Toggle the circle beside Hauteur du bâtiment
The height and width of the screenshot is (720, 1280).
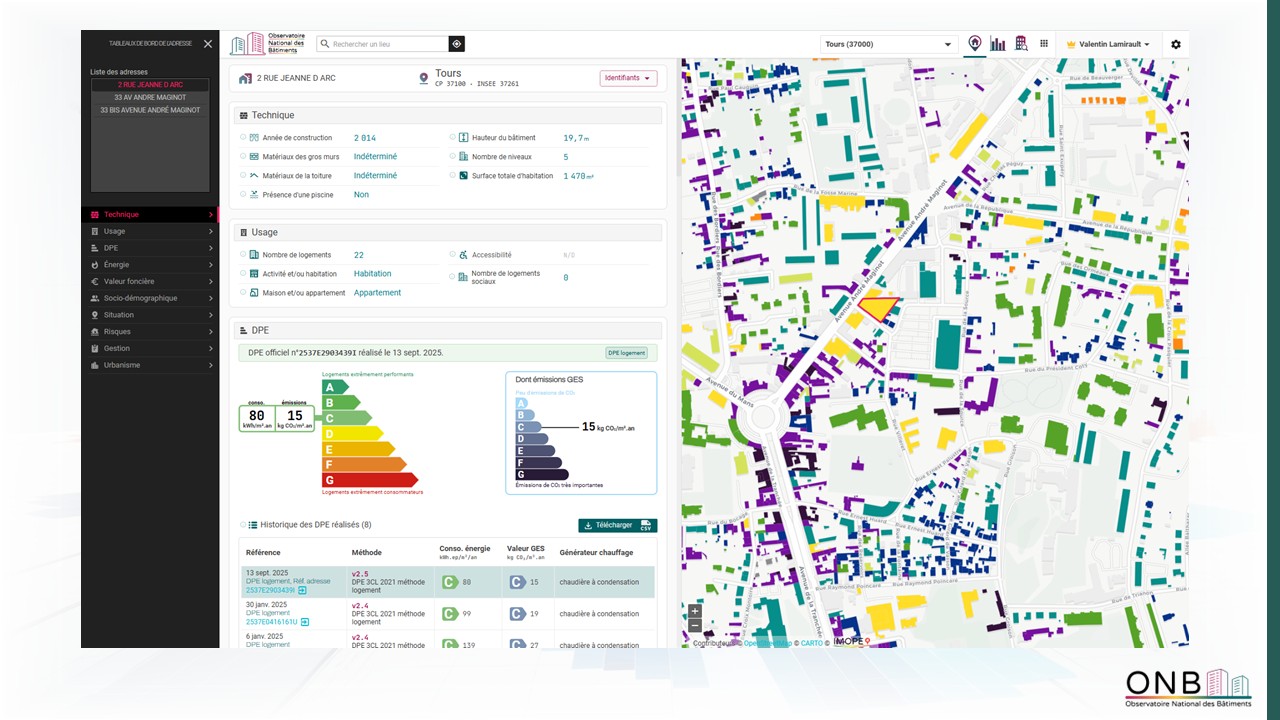coord(452,137)
